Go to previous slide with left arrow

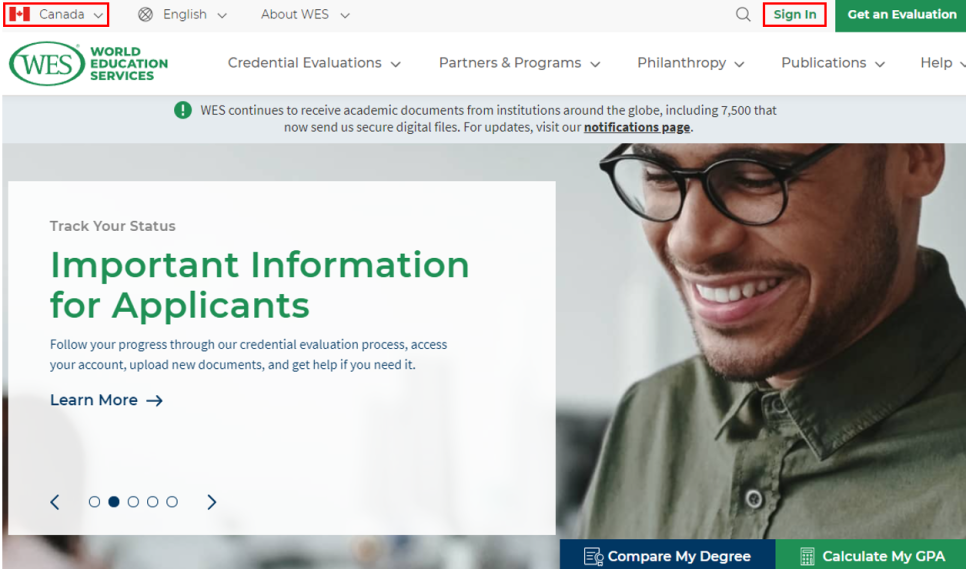(55, 502)
